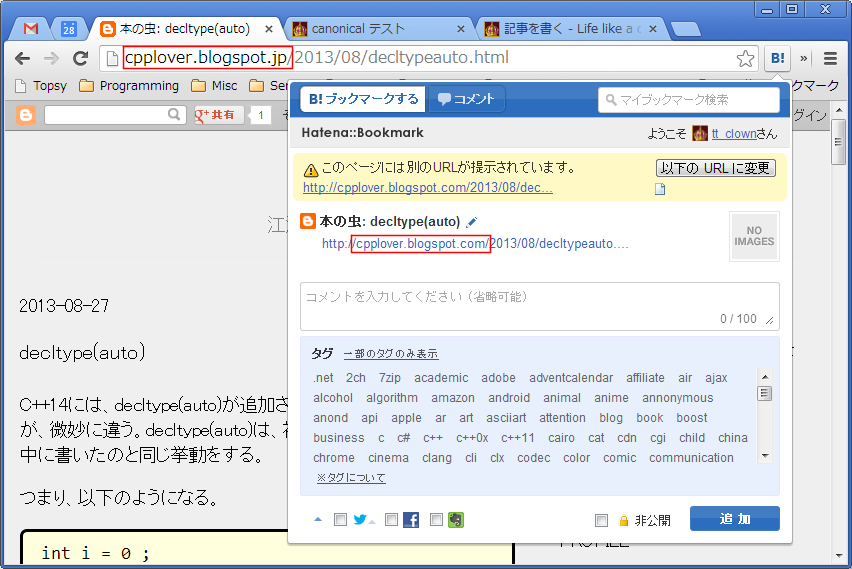The width and height of the screenshot is (852, 569).
Task: Select the android tag
Action: click(509, 398)
